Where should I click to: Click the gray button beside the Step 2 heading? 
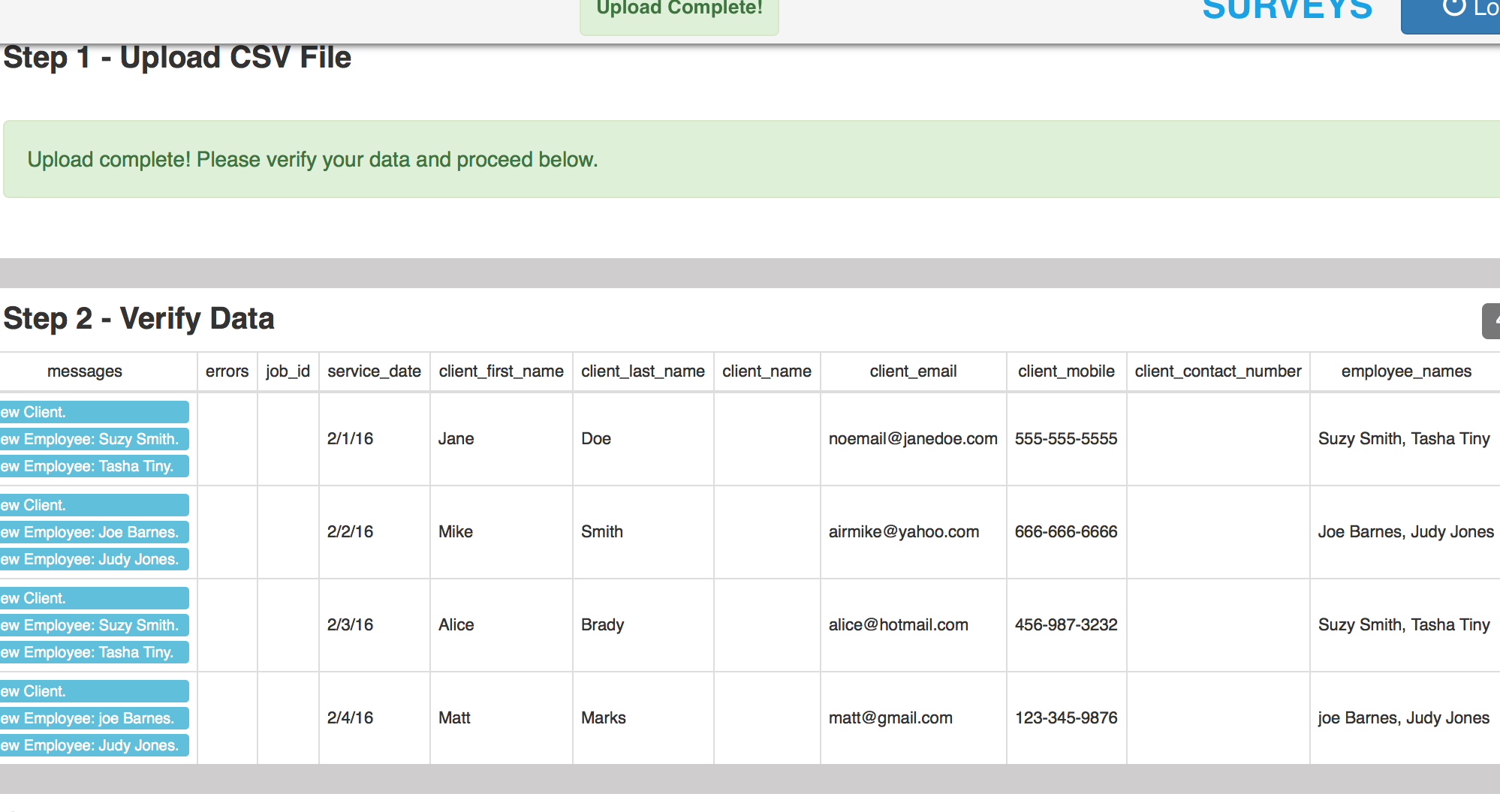tap(1491, 321)
